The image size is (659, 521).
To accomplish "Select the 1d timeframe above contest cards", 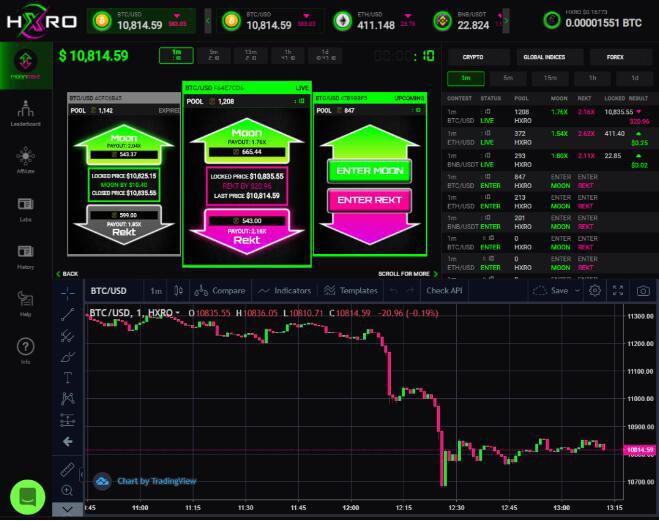I will point(325,55).
